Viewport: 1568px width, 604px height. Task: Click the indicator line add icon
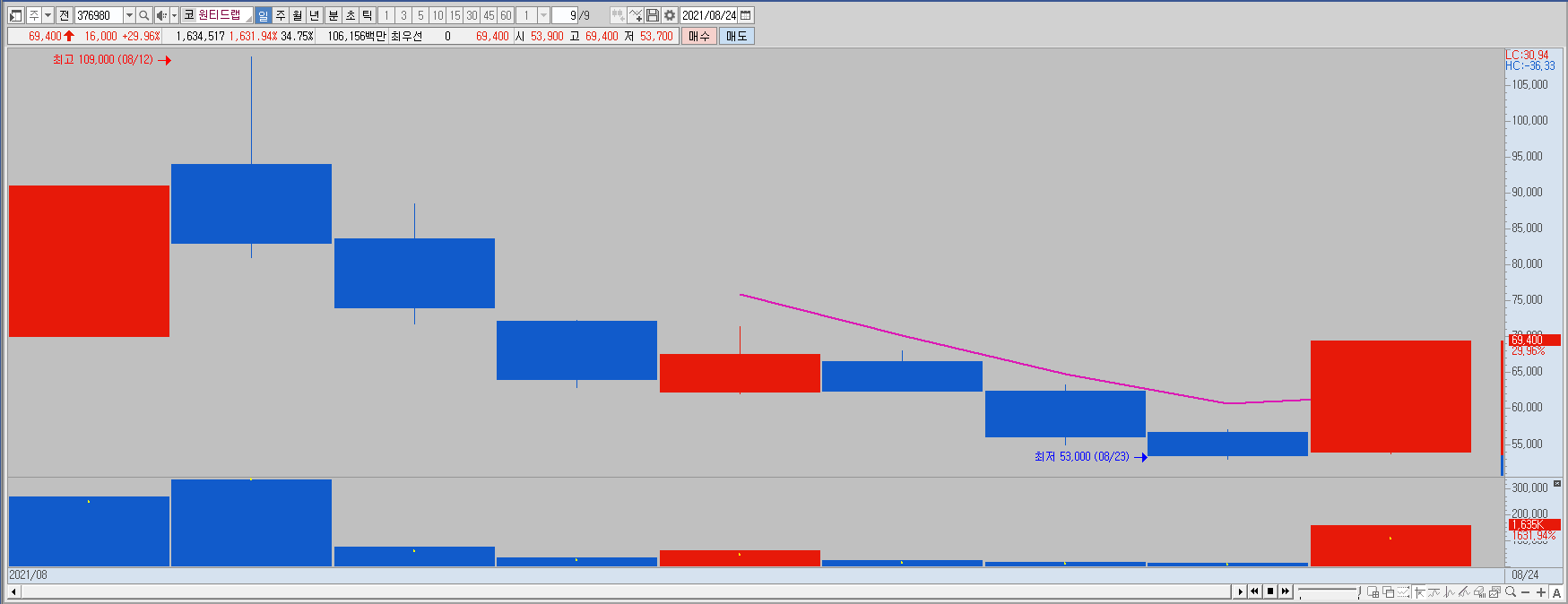636,15
